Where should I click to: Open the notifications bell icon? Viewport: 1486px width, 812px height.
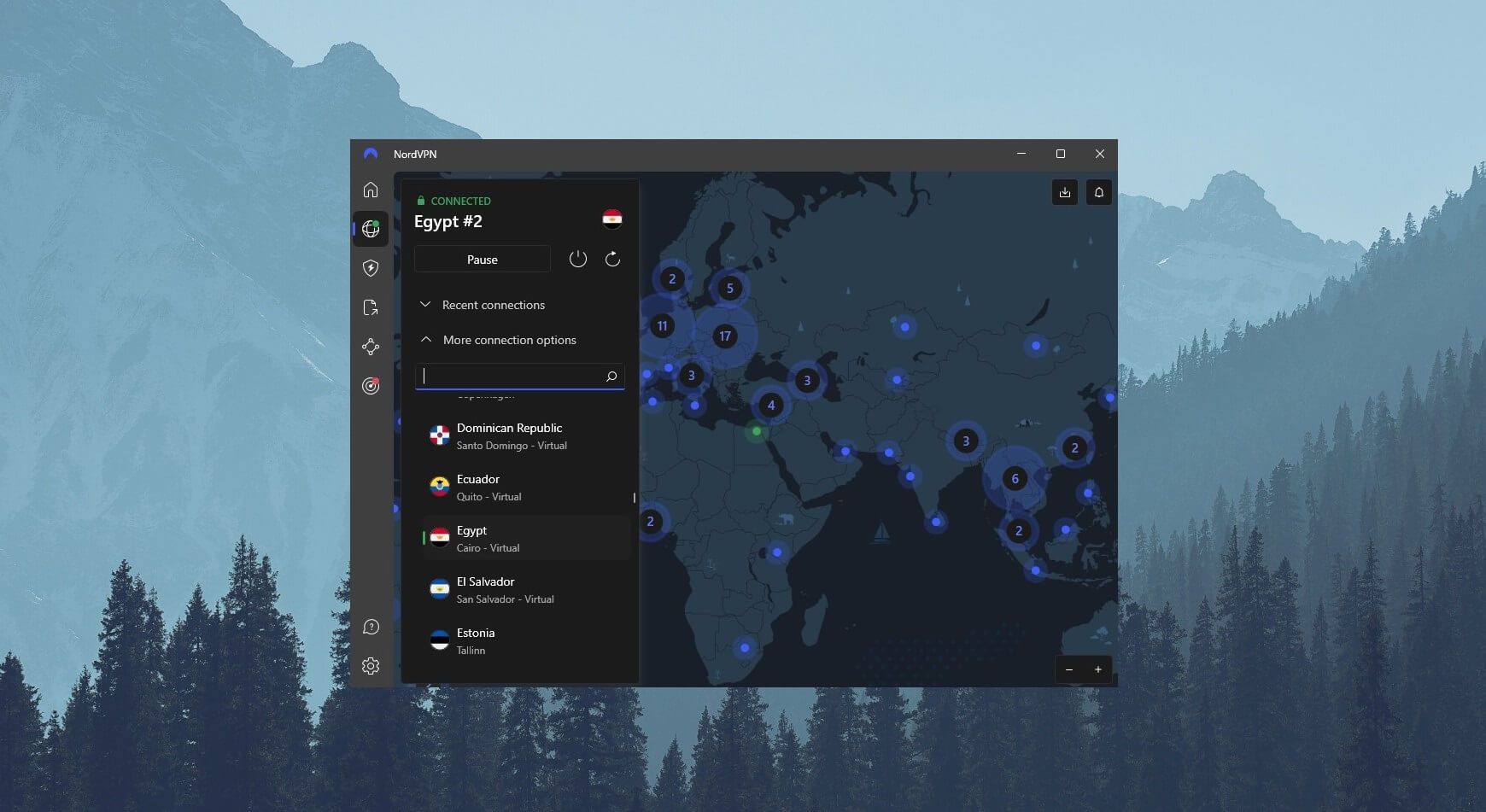point(1099,192)
